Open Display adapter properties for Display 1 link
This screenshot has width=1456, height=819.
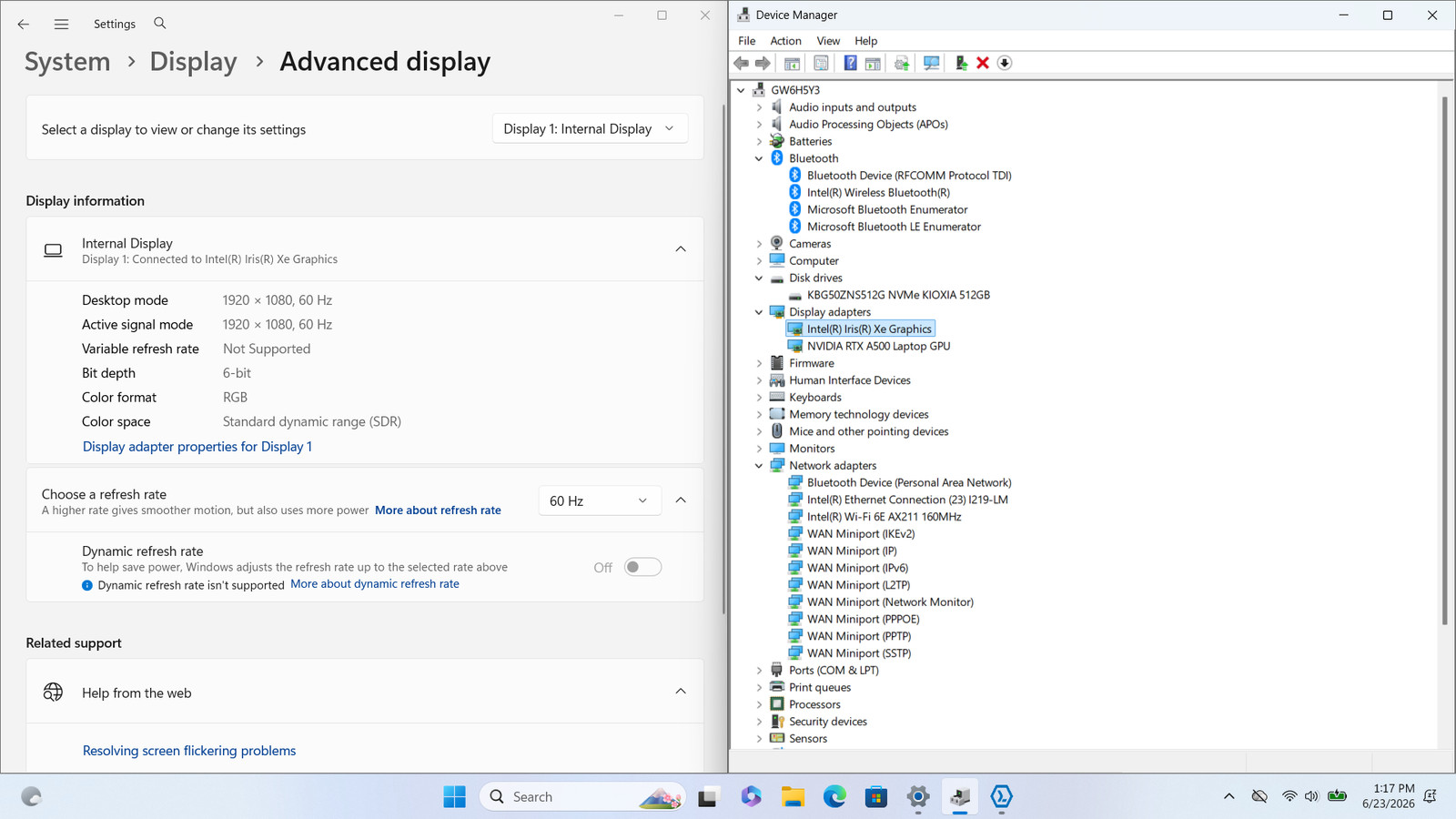(197, 447)
